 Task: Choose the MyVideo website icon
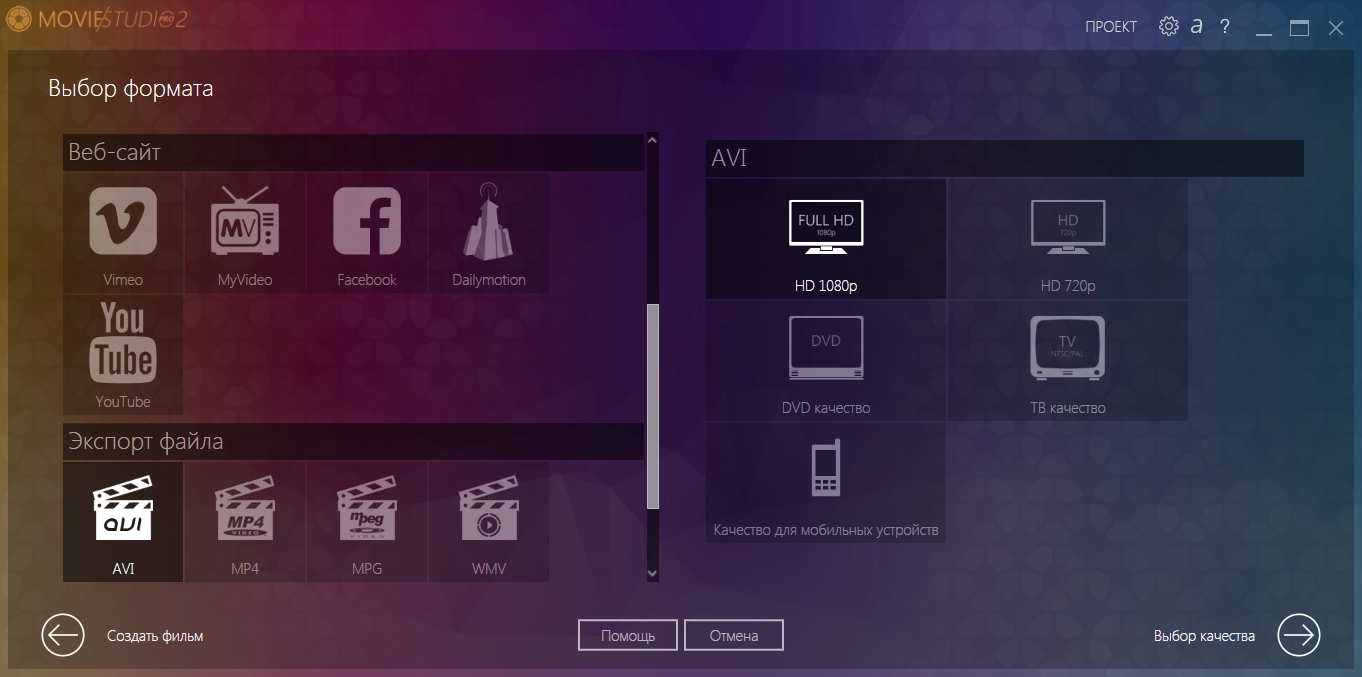[245, 232]
